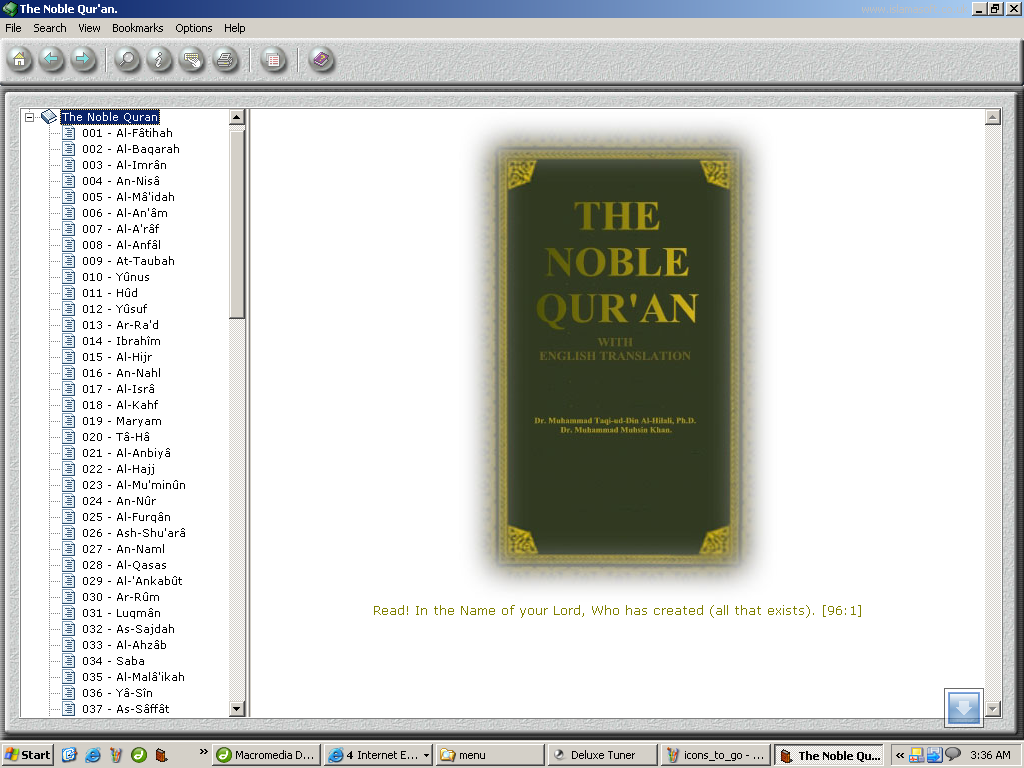Screen dimensions: 1024x768
Task: Click the page icon beside 025 - Al-Furqân
Action: [x=69, y=517]
